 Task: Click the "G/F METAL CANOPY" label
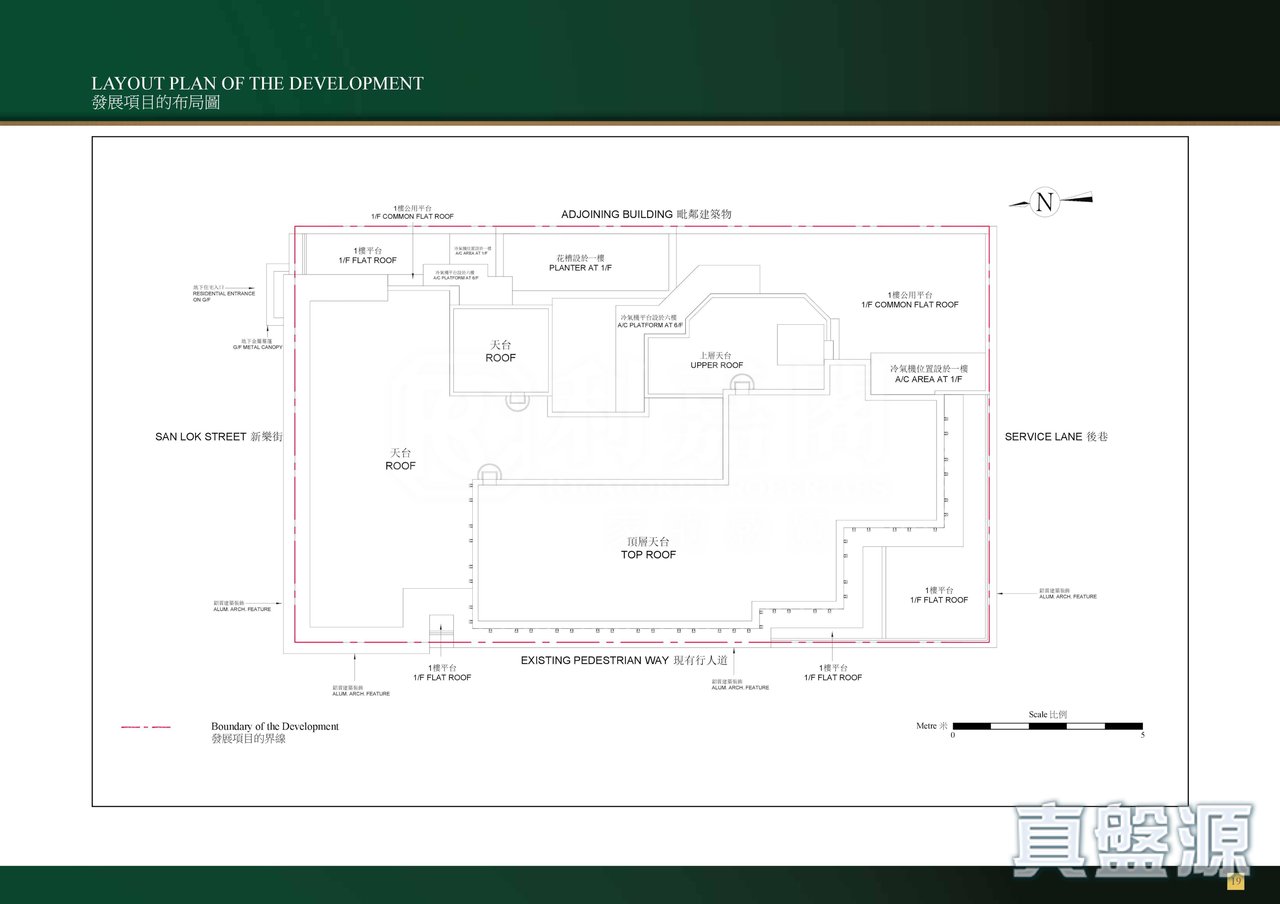(258, 347)
